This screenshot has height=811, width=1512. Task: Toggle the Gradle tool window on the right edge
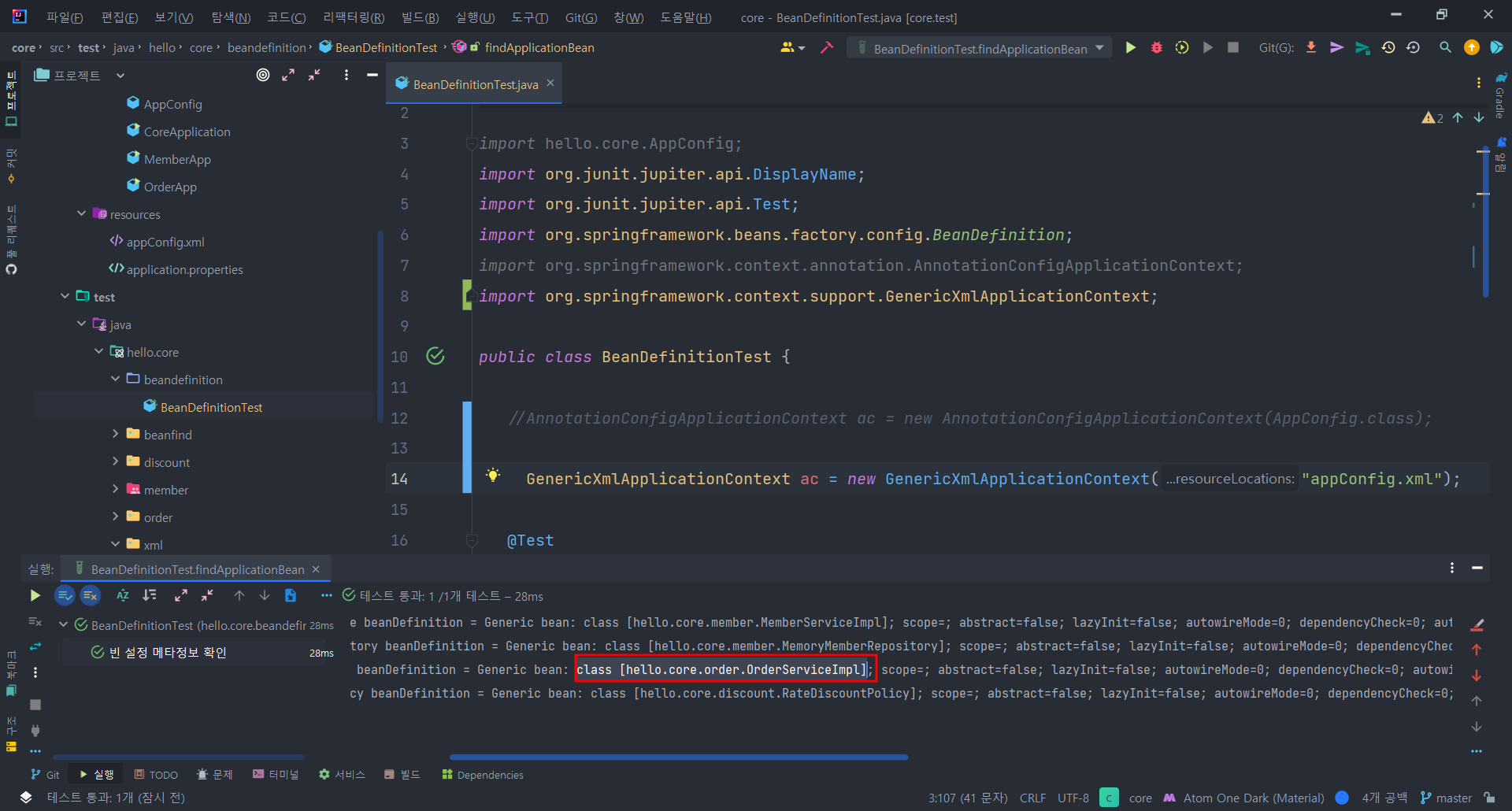coord(1501,96)
